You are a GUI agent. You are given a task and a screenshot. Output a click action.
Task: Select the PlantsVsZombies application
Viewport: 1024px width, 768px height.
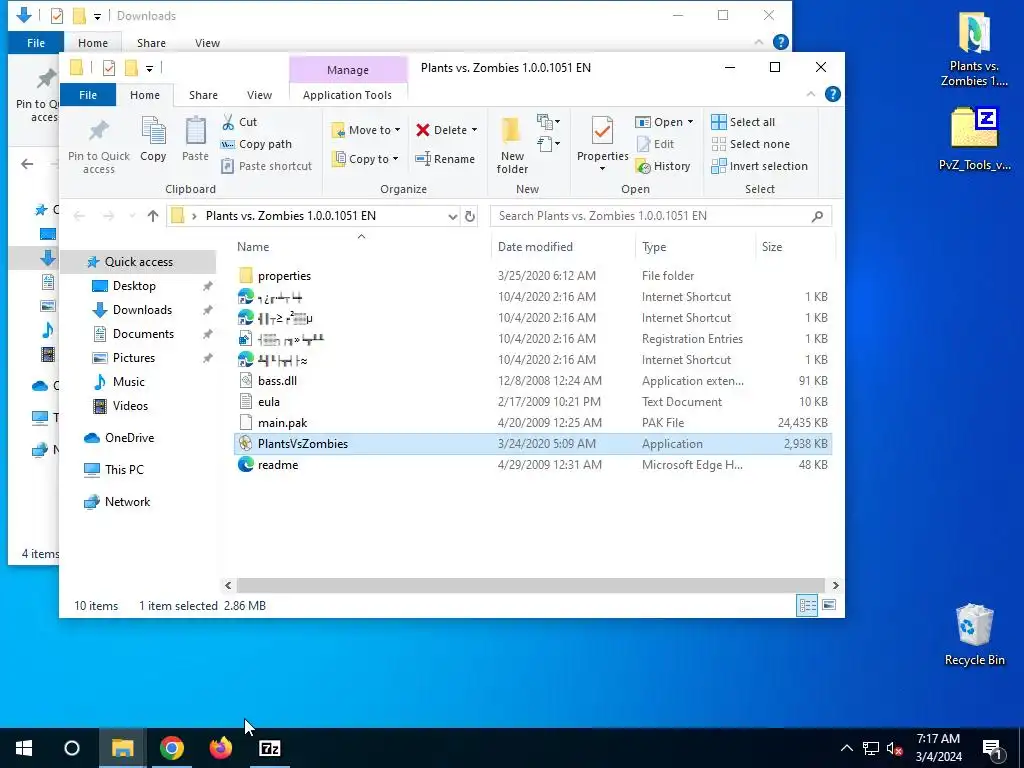tap(532, 443)
